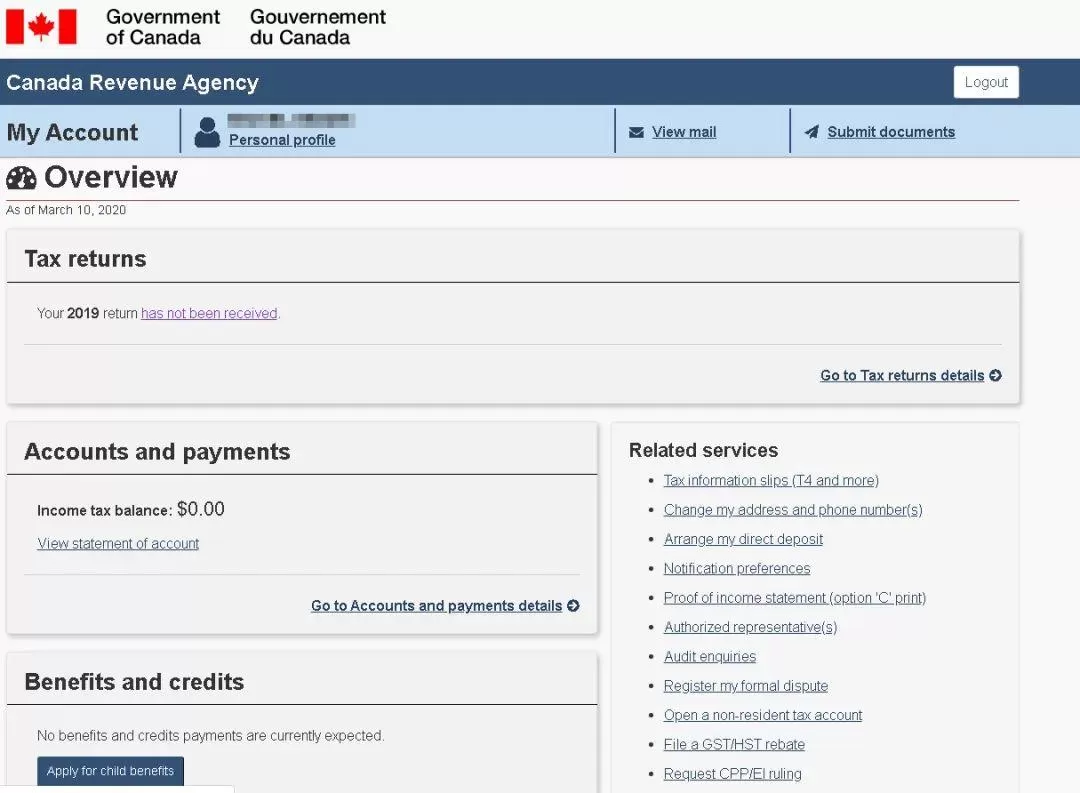Open Tax information slips (T4 and more)
This screenshot has width=1080, height=793.
pos(771,480)
